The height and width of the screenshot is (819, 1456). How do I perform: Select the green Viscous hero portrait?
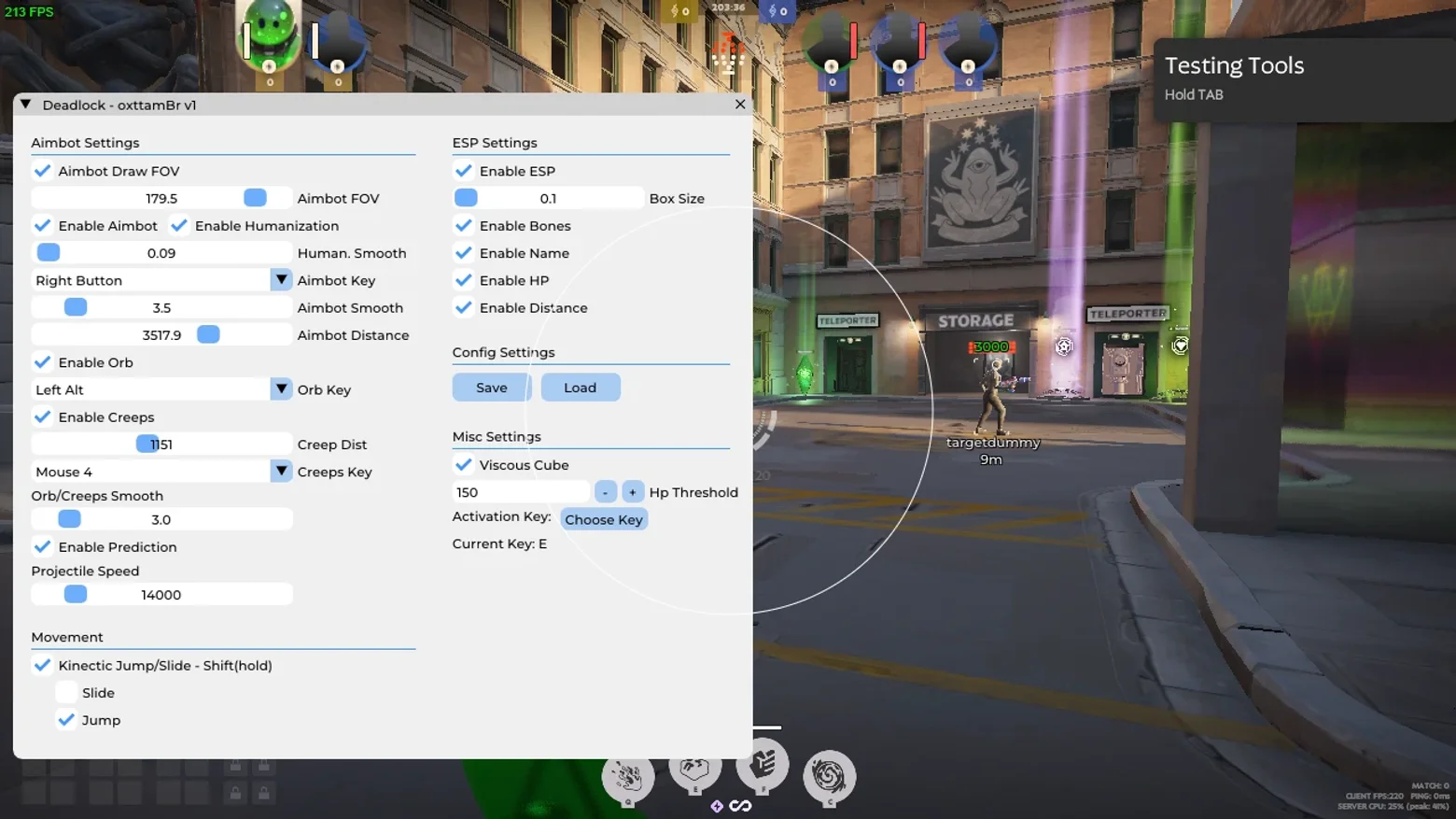[x=269, y=37]
